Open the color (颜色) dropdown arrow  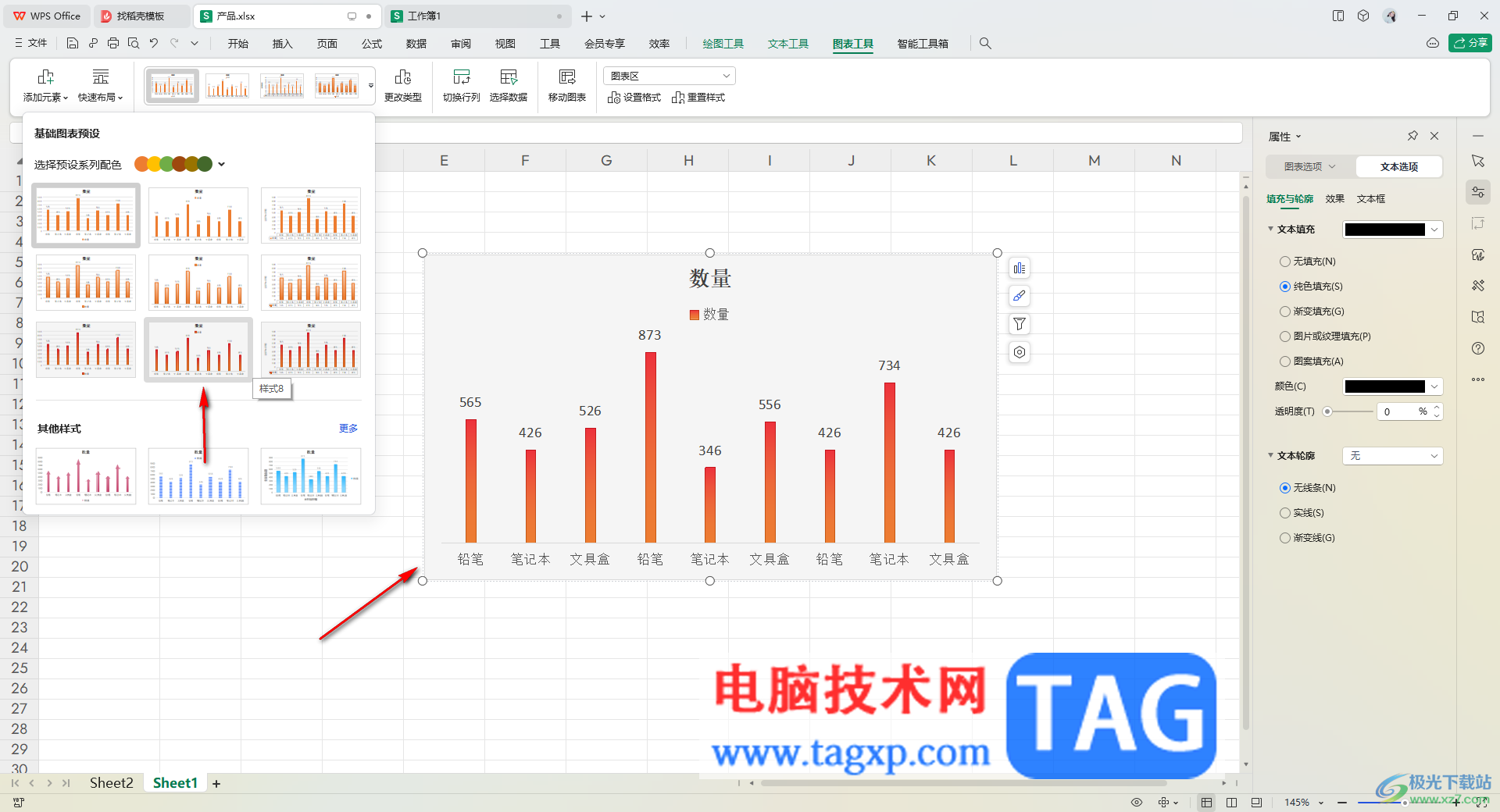tap(1434, 386)
